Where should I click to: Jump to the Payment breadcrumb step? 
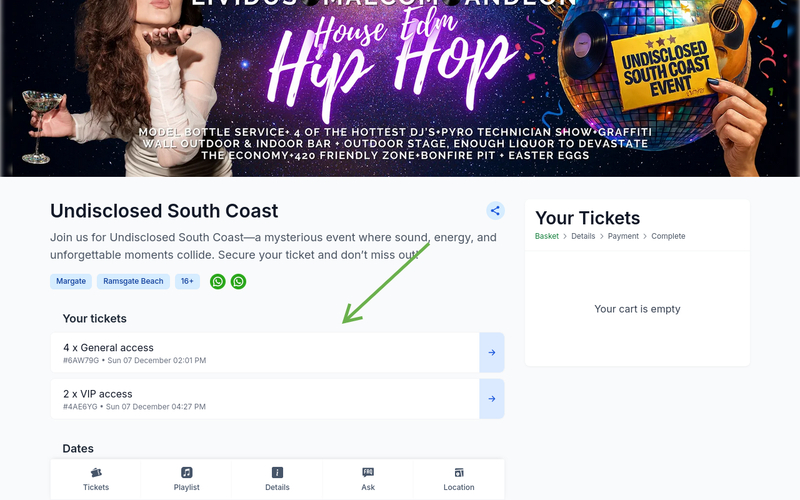coord(623,236)
